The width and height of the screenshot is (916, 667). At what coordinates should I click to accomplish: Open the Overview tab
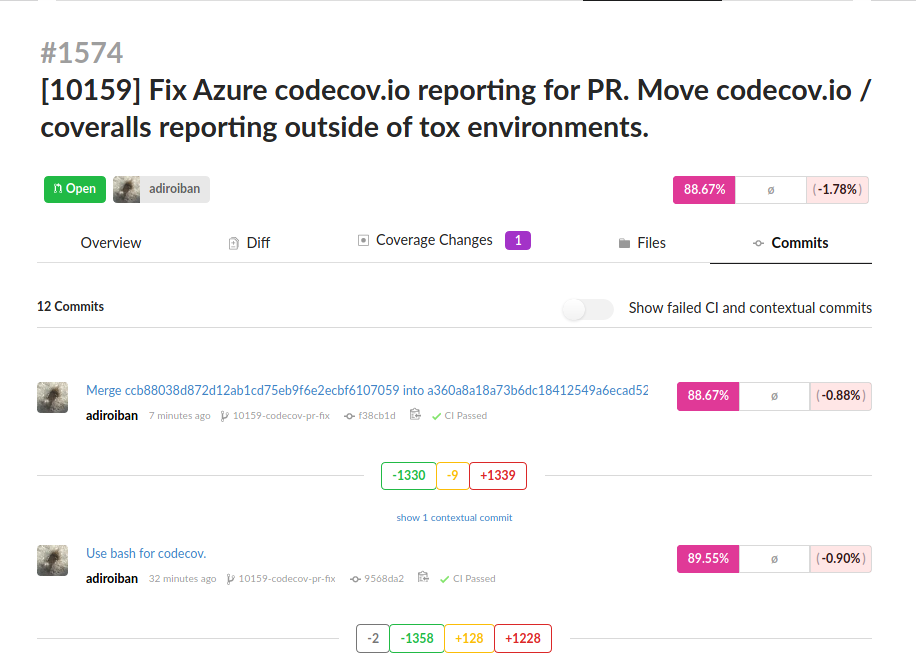click(x=111, y=243)
